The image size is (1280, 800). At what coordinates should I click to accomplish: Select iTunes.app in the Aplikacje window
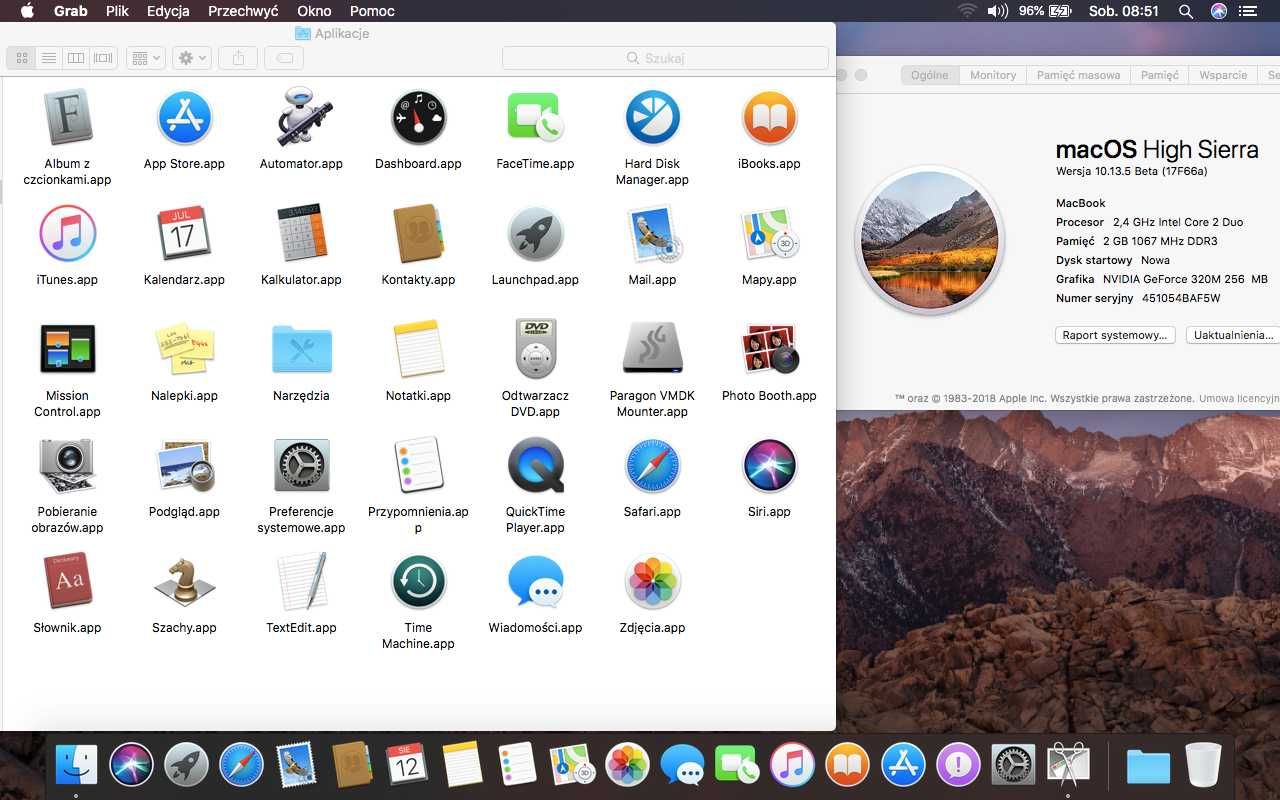(67, 233)
